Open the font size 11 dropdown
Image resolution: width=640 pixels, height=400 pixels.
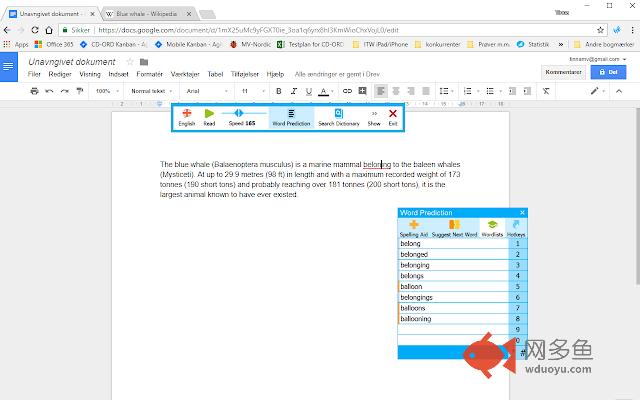253,91
